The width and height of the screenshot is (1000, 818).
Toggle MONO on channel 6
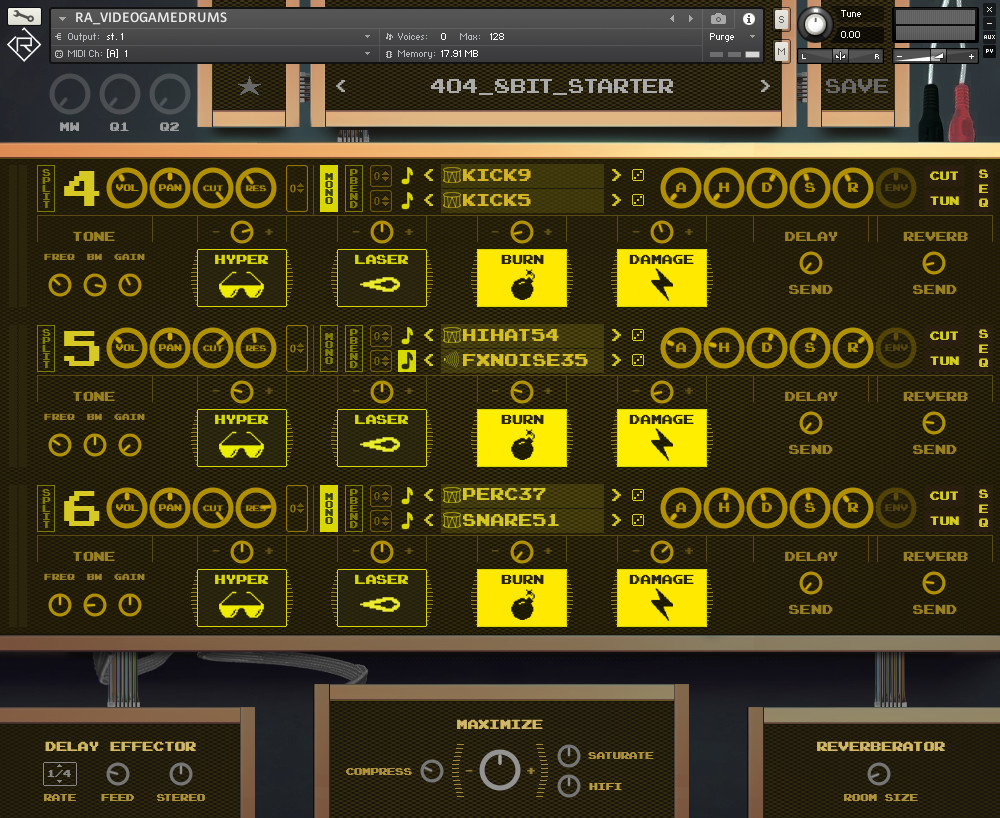pos(328,508)
